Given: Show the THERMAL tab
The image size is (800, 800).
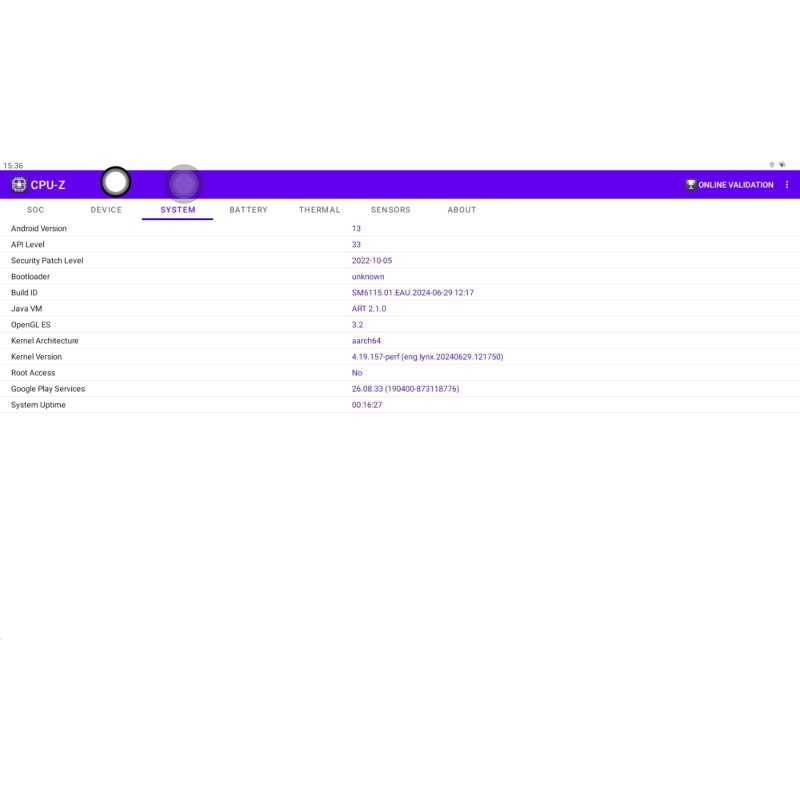Looking at the screenshot, I should 319,210.
